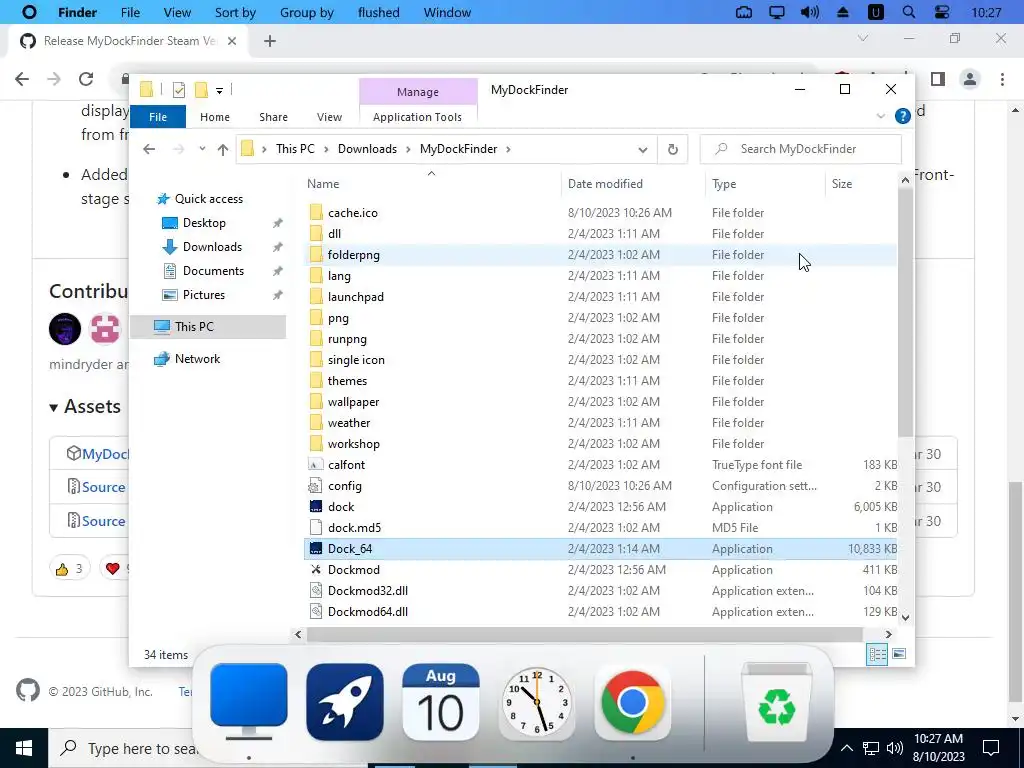Open the Calendar Aug 10 dock icon
Image resolution: width=1024 pixels, height=768 pixels.
(440, 702)
